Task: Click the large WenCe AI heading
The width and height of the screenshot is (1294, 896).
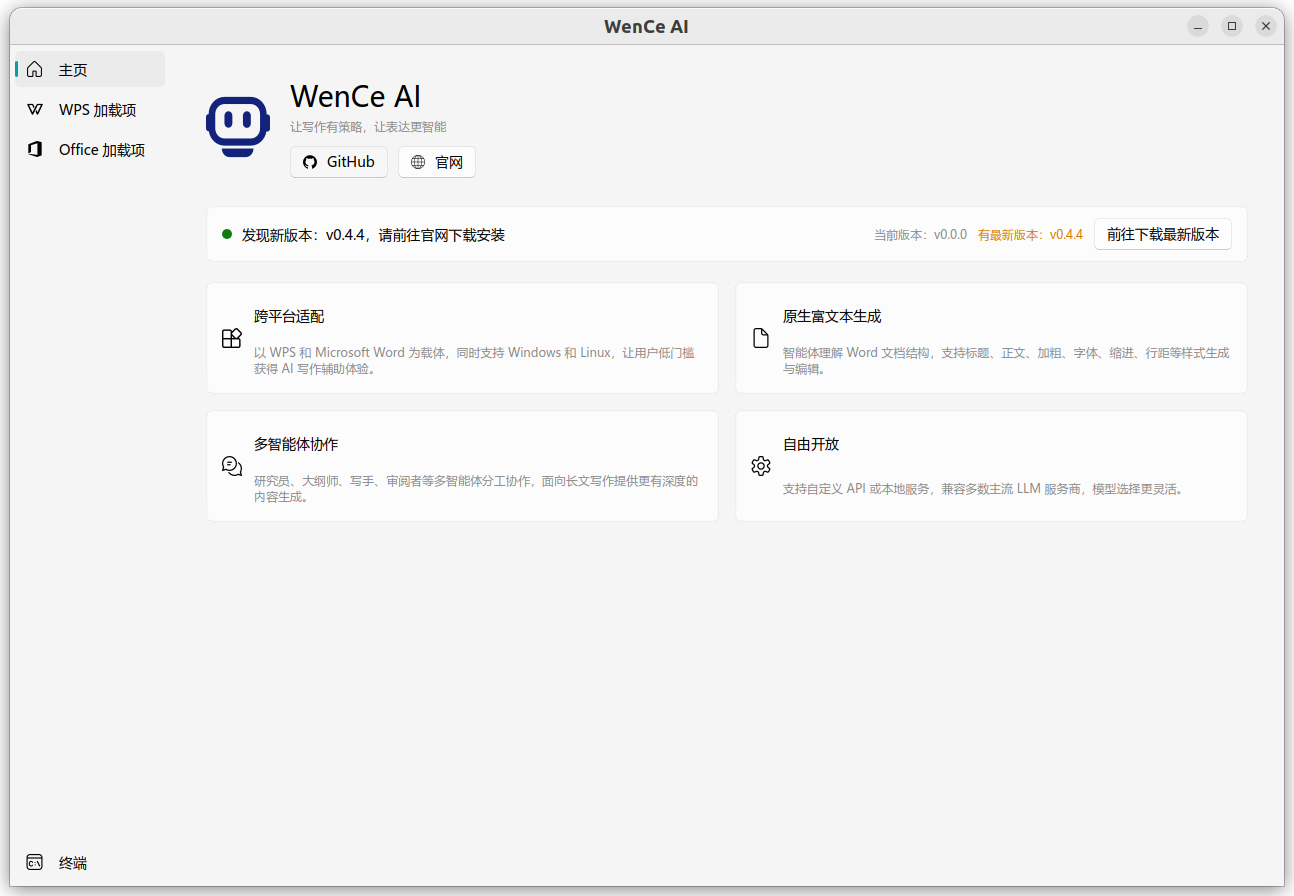Action: (356, 96)
